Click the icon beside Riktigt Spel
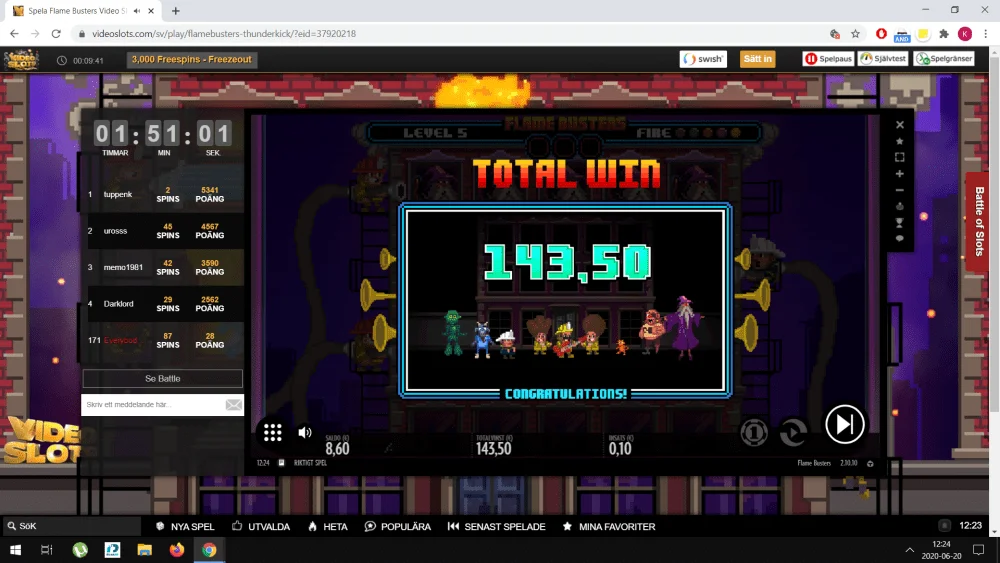 (x=281, y=463)
